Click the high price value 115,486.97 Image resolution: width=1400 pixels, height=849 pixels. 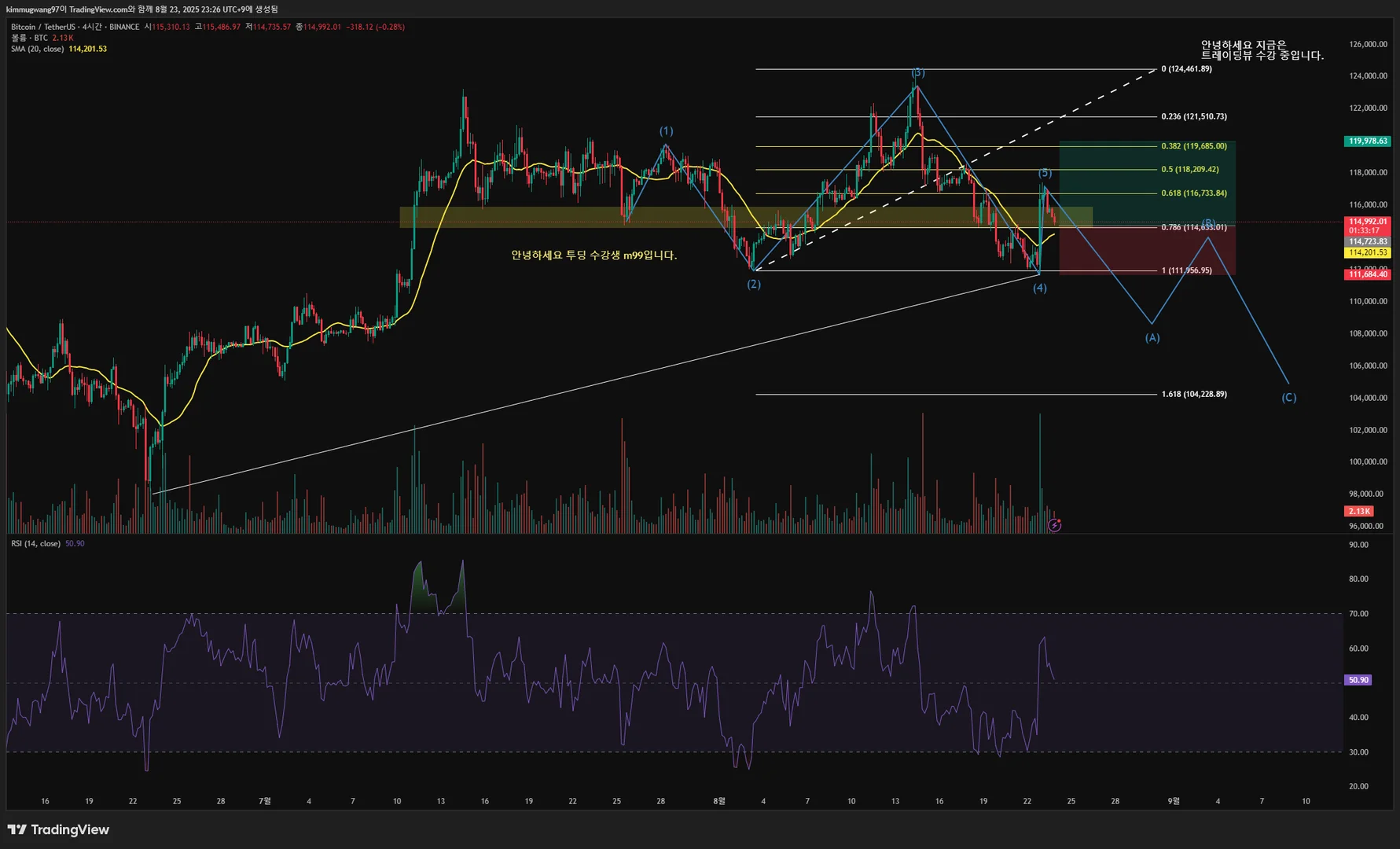coord(222,27)
